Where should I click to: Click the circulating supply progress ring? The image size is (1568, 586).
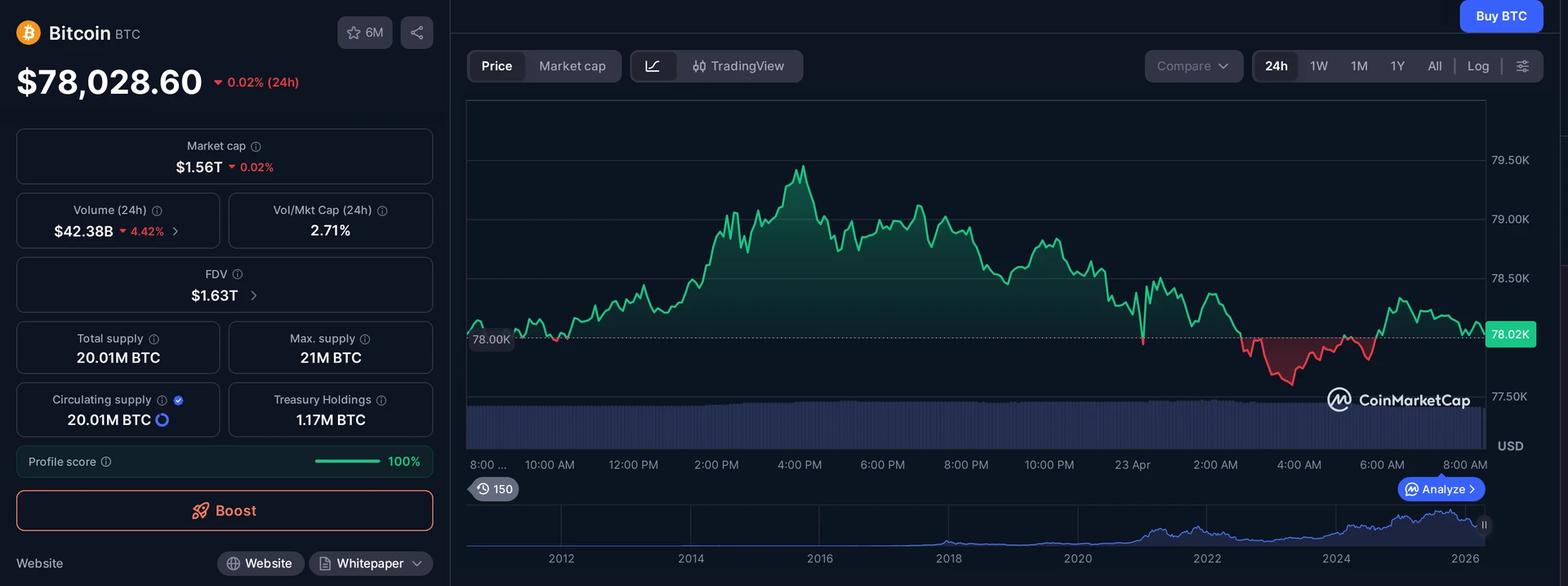pos(162,420)
